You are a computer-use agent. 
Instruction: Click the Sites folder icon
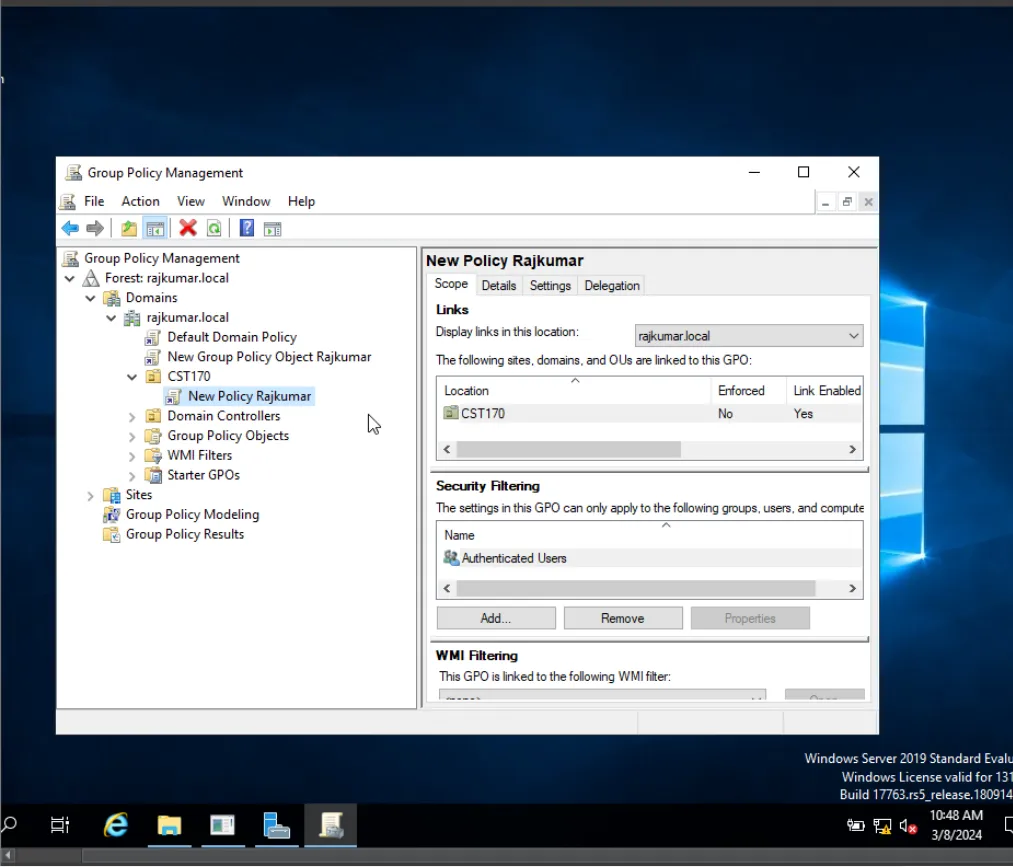(112, 496)
